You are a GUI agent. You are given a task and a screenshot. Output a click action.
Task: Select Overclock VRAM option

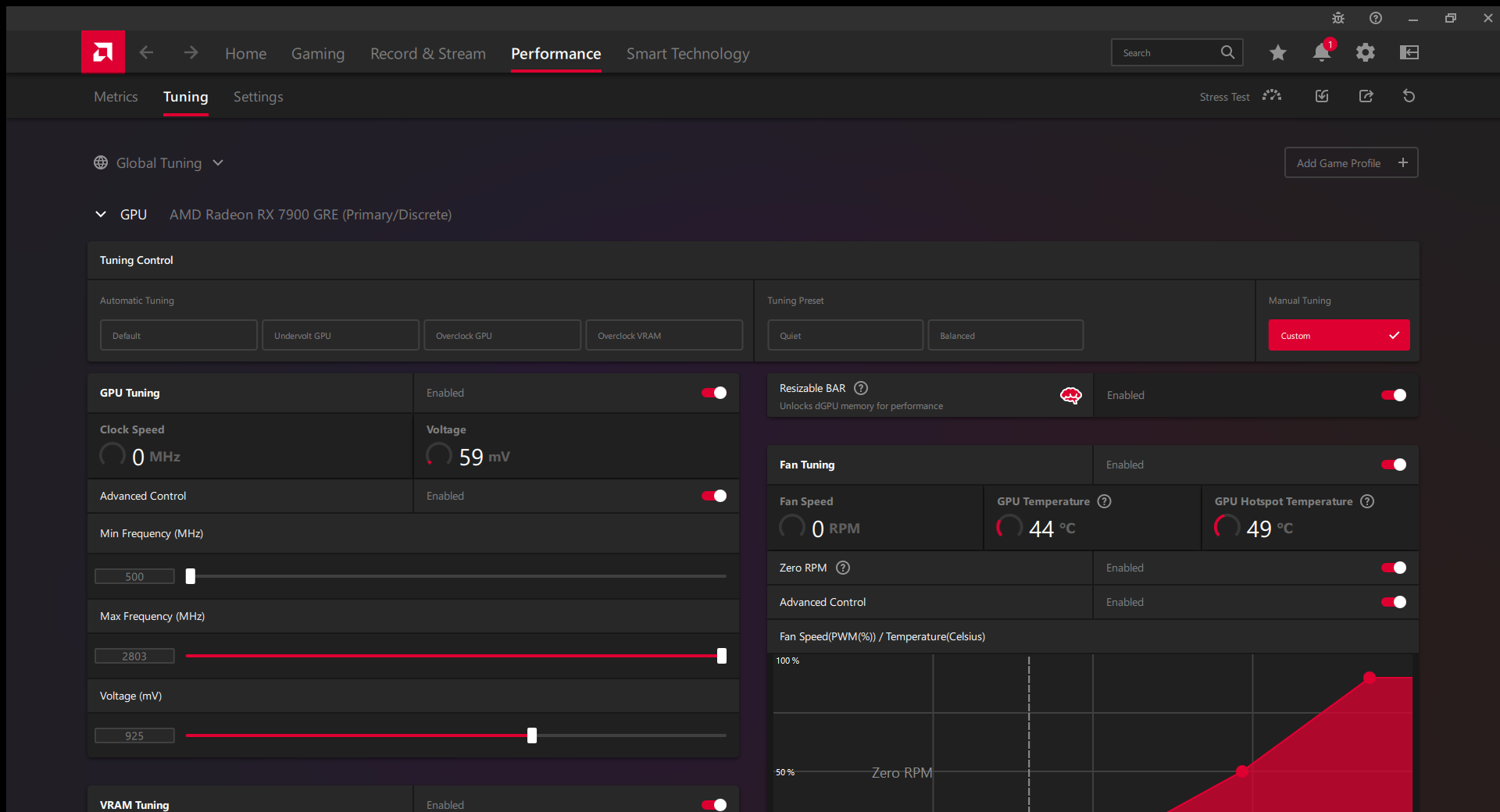(664, 335)
